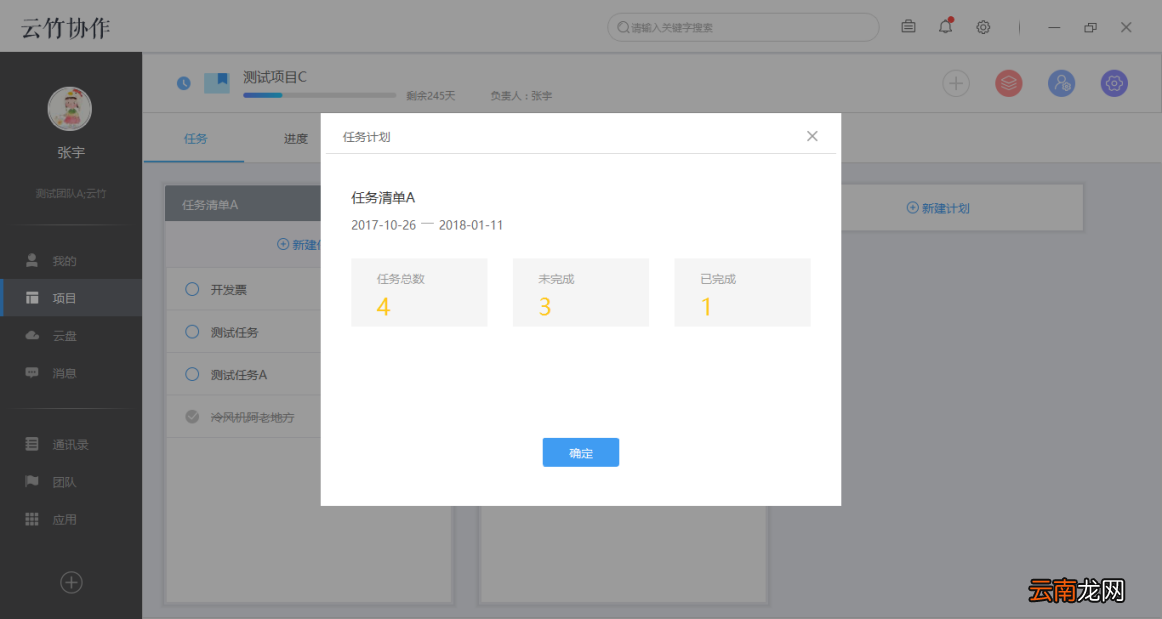Click the 新建计划 link
This screenshot has width=1162, height=619.
click(x=938, y=208)
